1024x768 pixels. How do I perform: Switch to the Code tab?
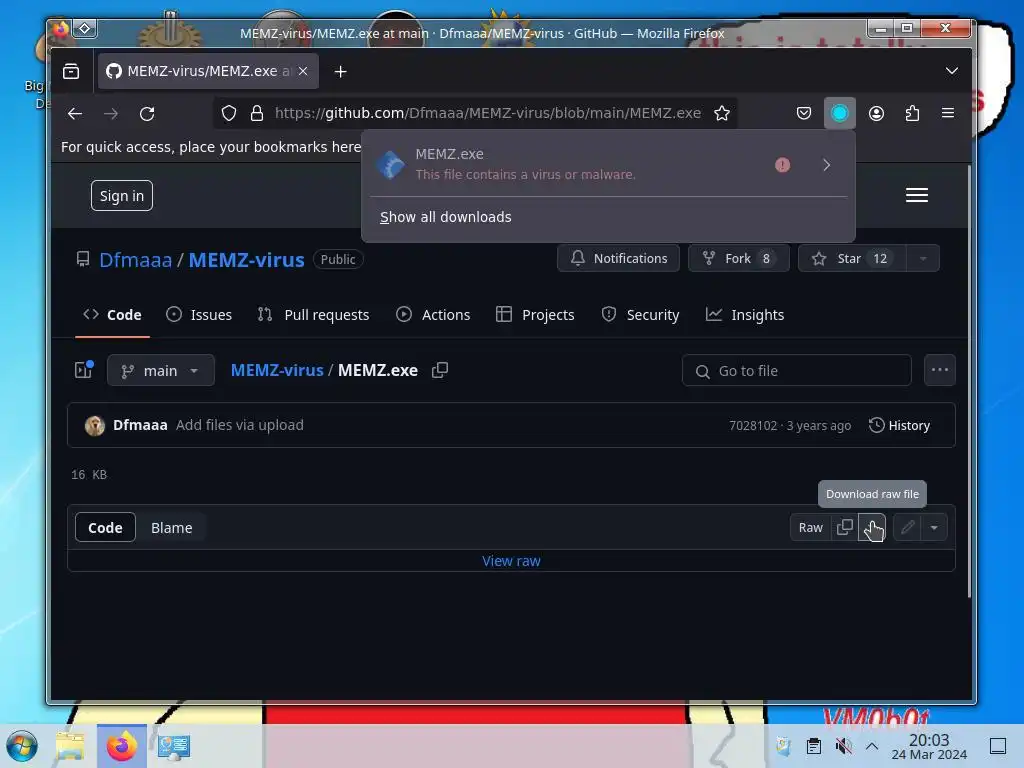(112, 315)
